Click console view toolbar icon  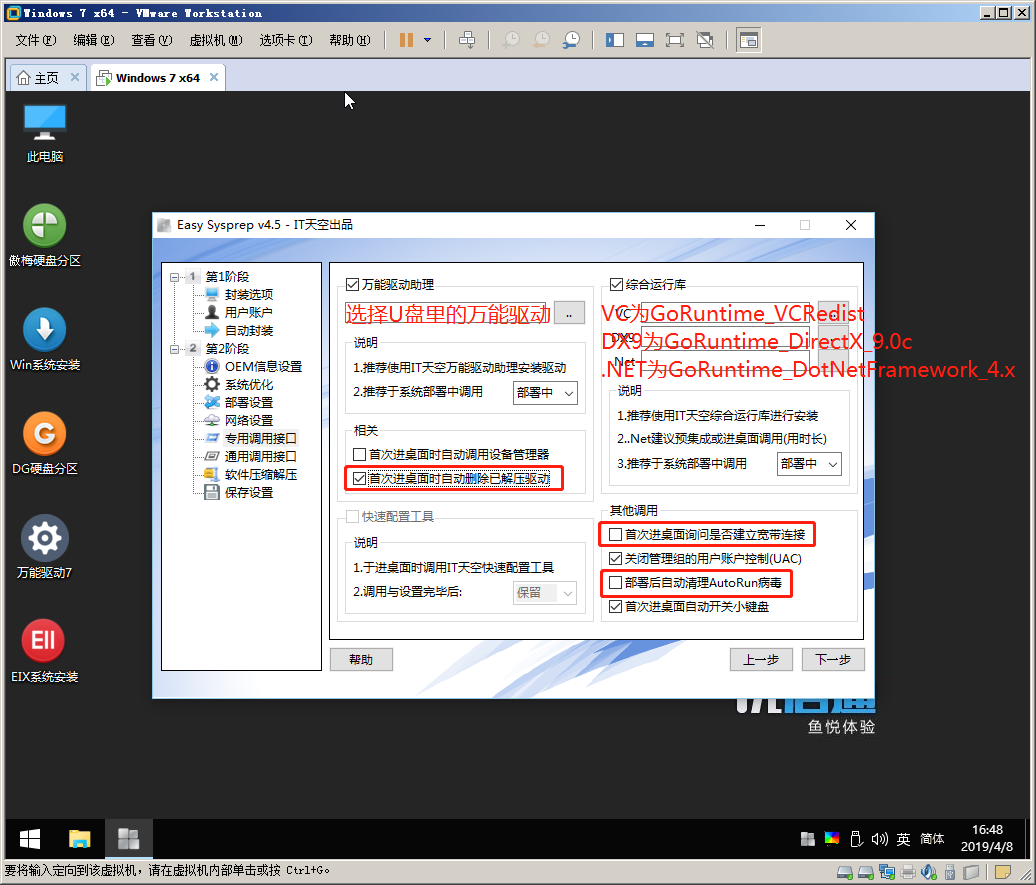click(x=749, y=40)
